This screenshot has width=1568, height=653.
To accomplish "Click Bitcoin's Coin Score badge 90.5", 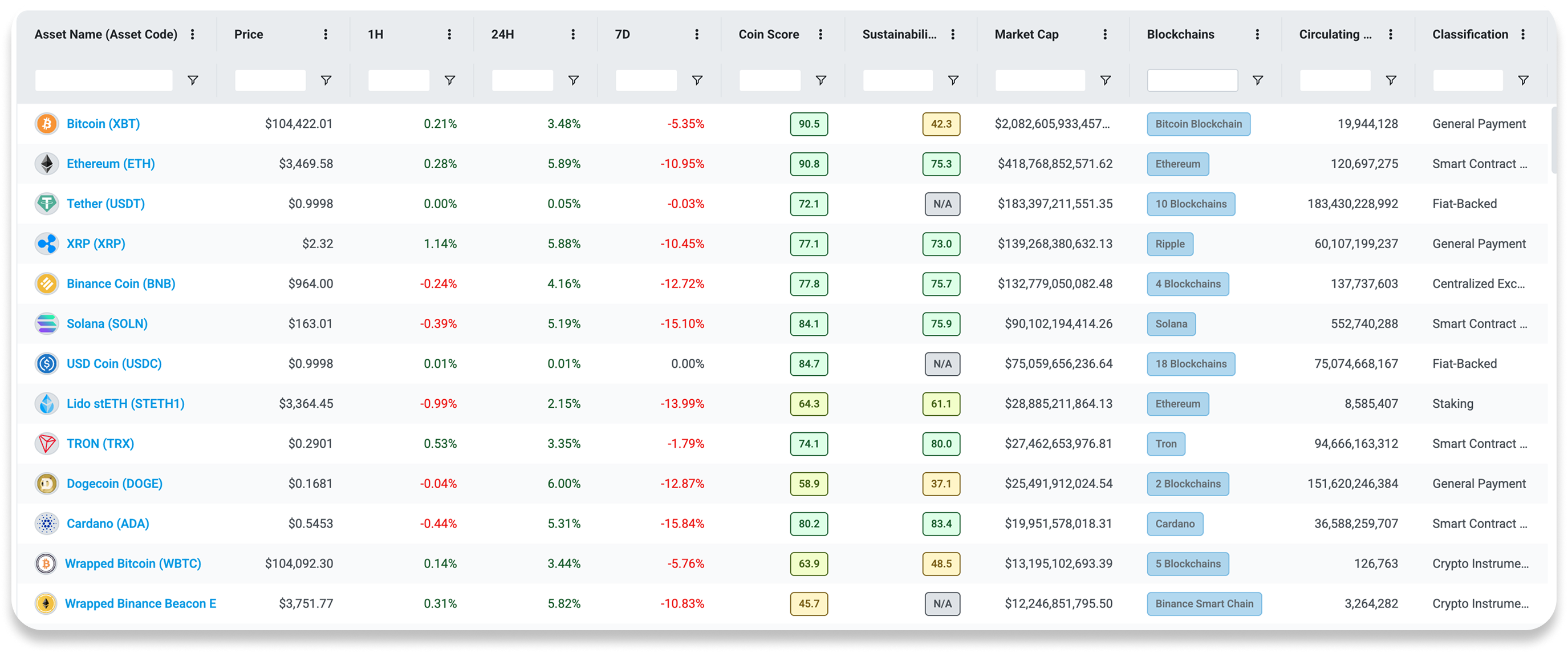I will (x=809, y=124).
